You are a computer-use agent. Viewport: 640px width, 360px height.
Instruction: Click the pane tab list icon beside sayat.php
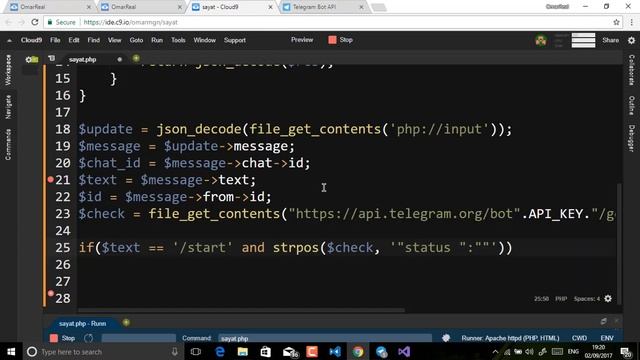click(x=51, y=59)
